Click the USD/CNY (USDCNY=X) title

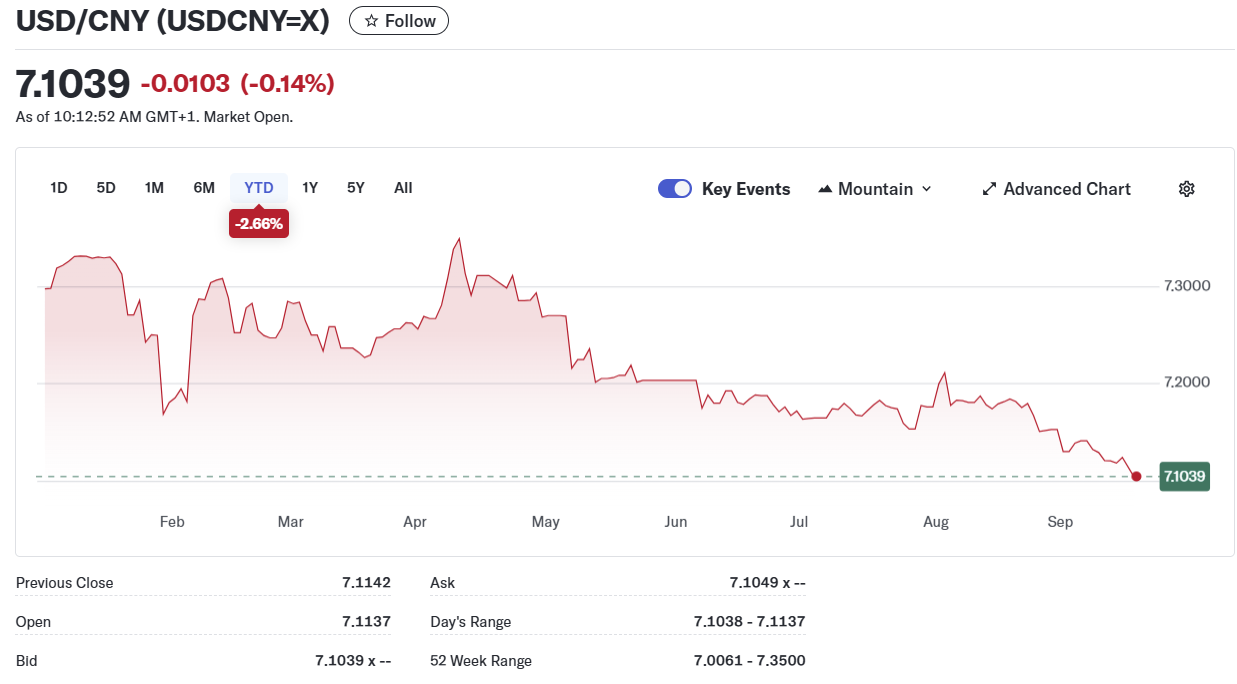tap(172, 21)
